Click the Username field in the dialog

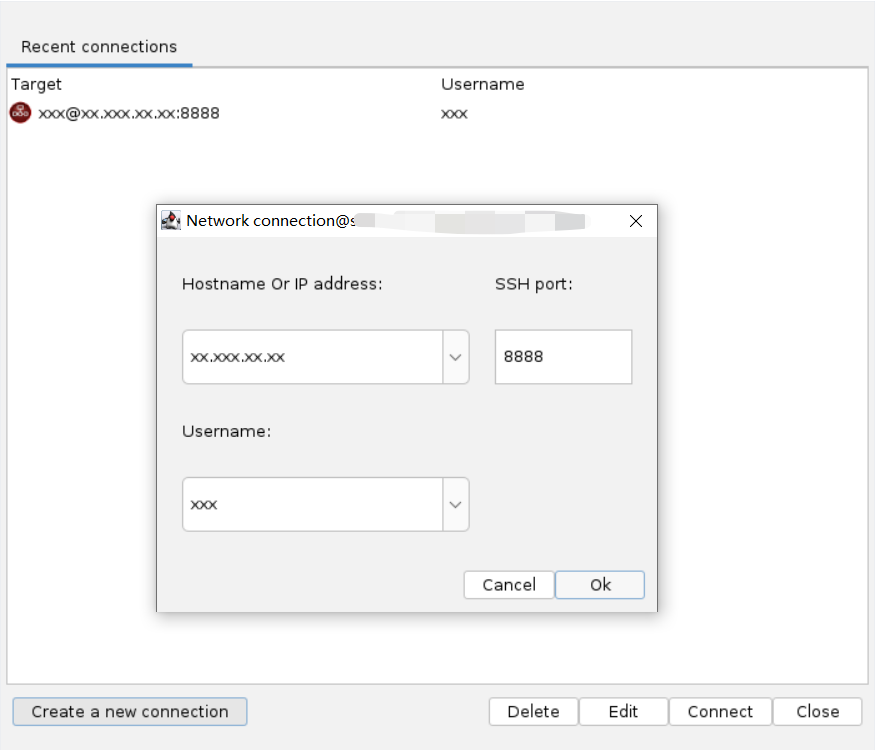[312, 504]
